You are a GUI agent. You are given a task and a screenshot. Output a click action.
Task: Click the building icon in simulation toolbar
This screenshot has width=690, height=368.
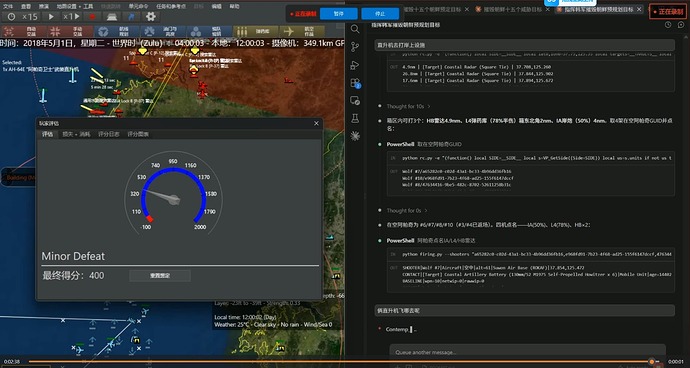tap(112, 17)
